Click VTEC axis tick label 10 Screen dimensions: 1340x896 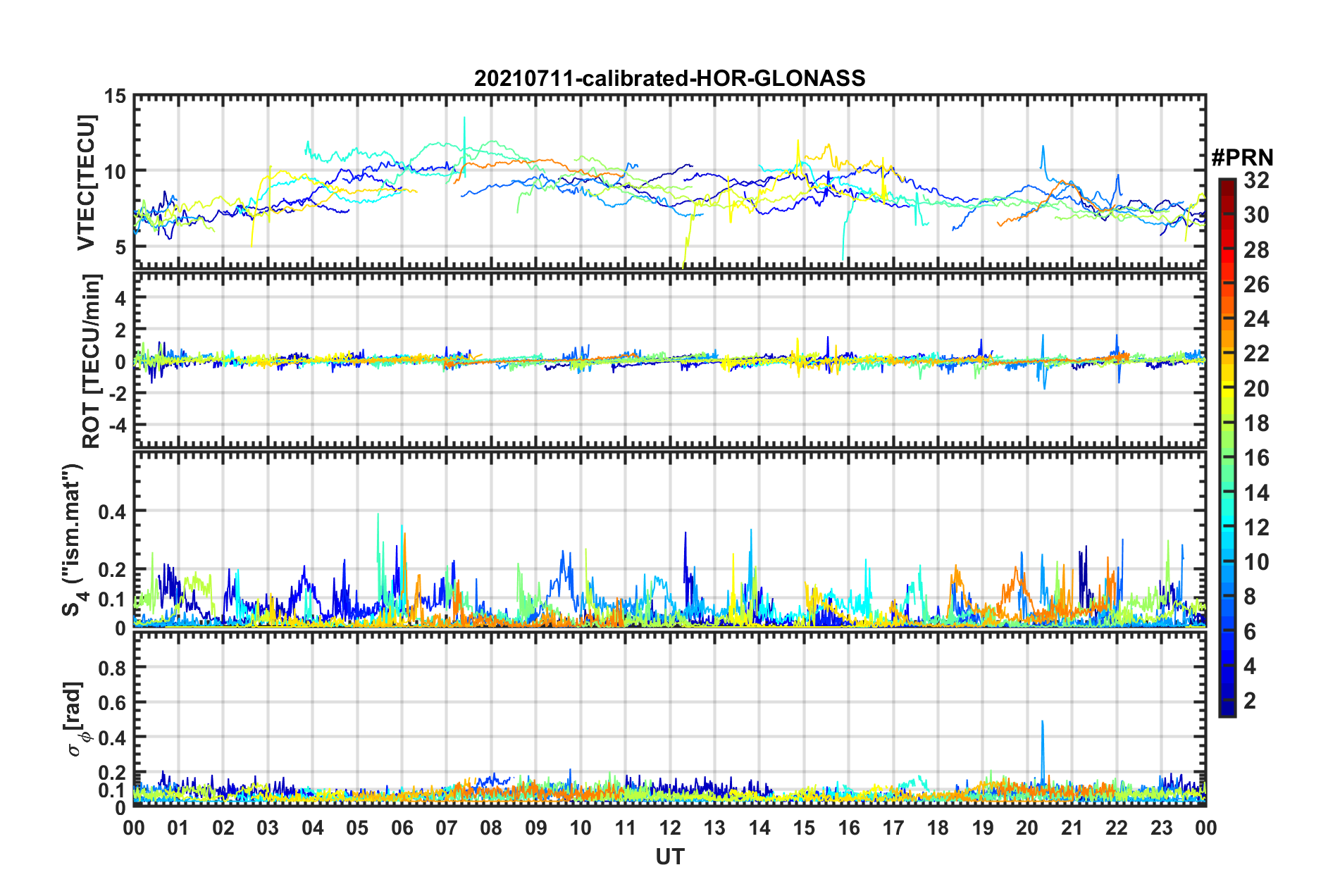(x=116, y=171)
